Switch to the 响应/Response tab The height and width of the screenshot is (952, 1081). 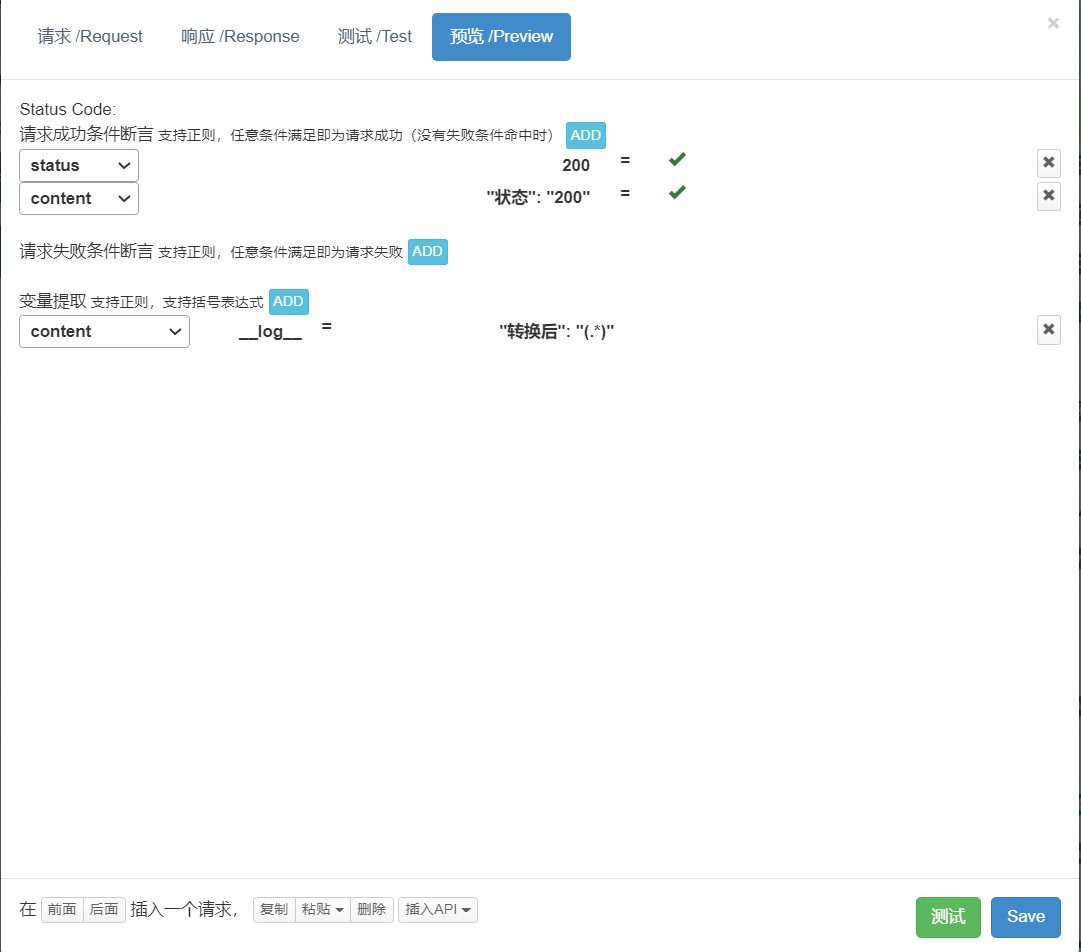[x=240, y=36]
